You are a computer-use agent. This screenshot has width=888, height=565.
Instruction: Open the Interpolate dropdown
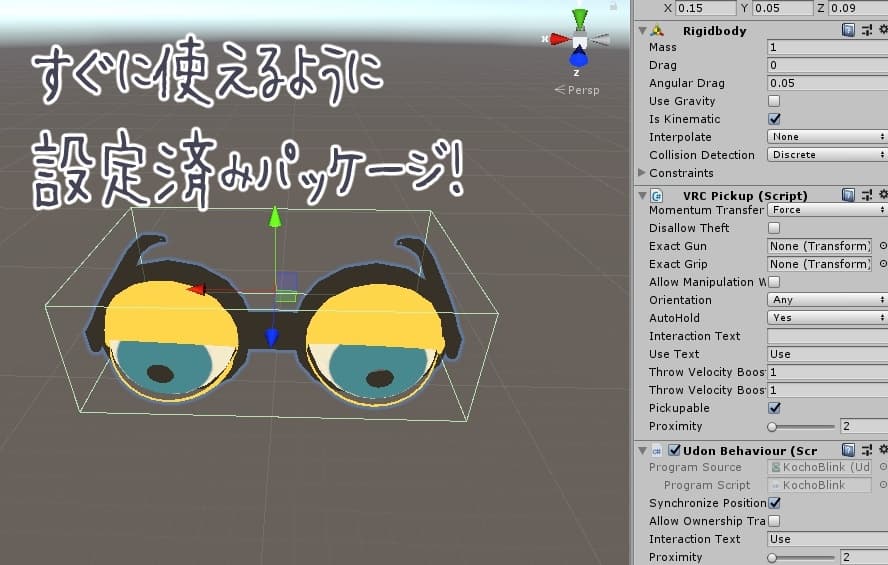[827, 137]
